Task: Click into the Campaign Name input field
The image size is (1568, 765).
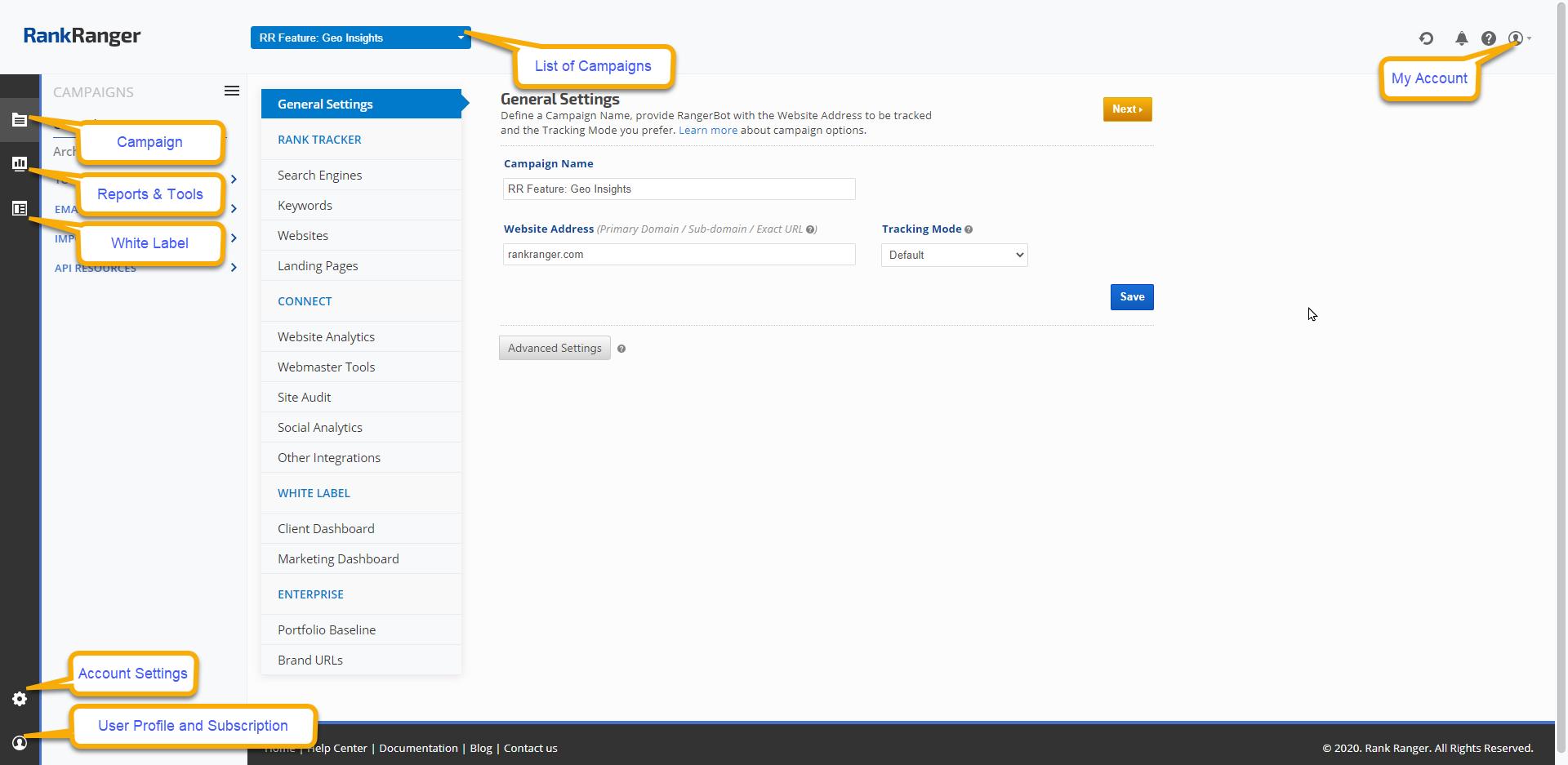Action: (679, 189)
